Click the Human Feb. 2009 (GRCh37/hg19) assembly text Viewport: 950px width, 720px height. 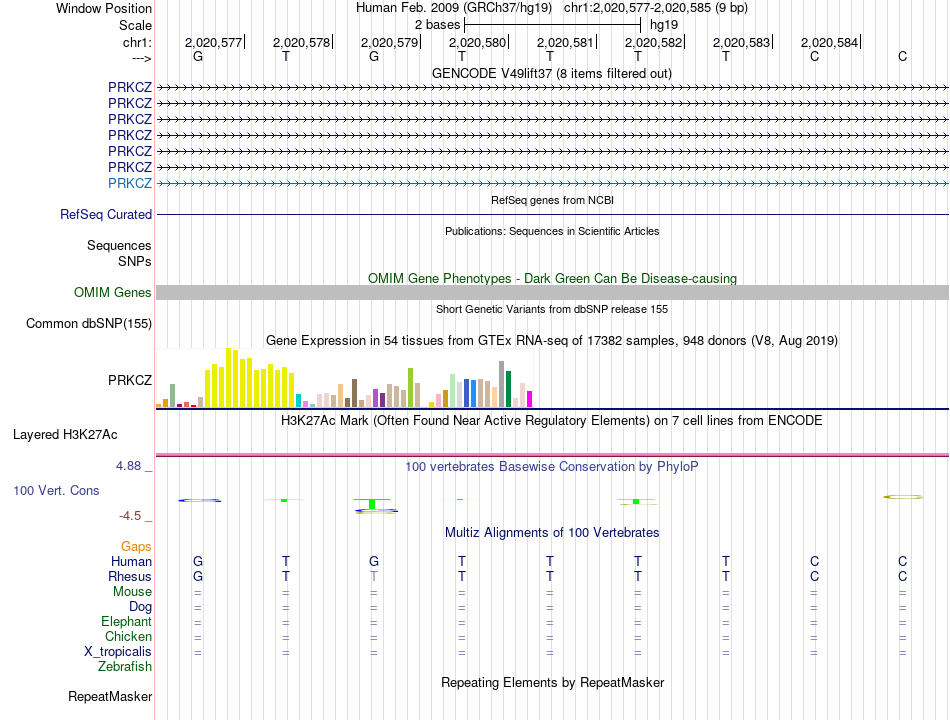pos(454,8)
